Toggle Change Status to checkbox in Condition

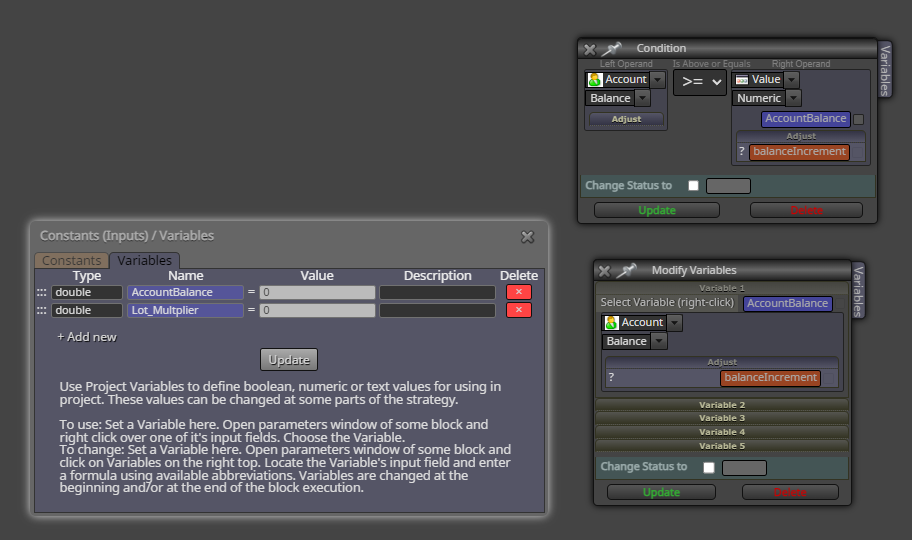coord(693,186)
